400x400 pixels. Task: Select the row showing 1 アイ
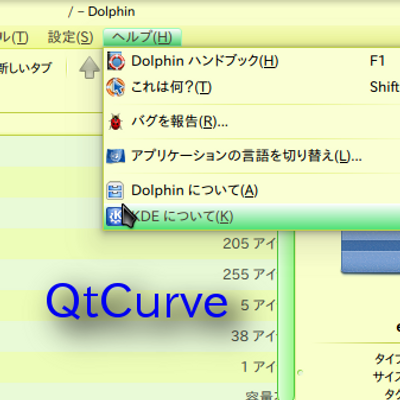point(138,367)
